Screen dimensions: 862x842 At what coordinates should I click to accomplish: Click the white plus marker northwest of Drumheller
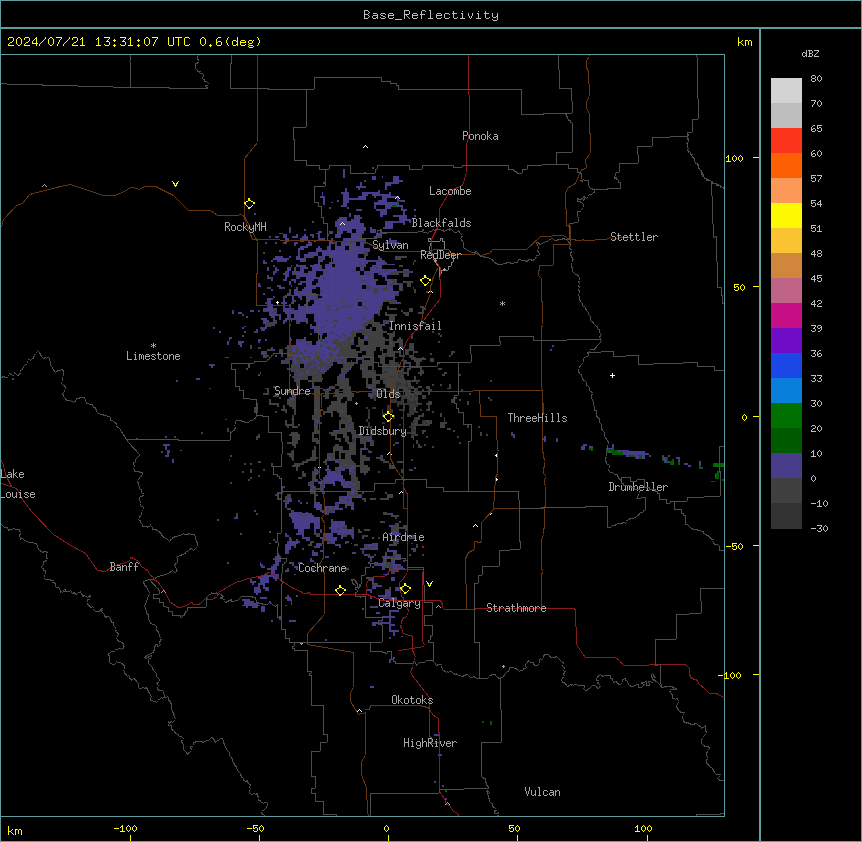(612, 375)
